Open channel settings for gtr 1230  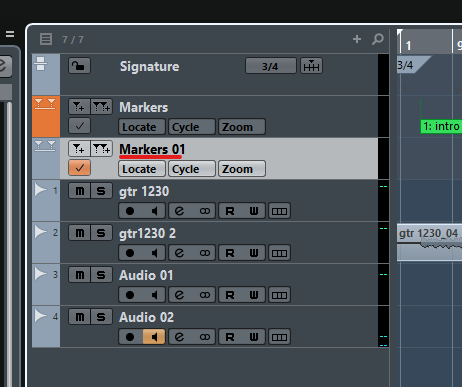coord(179,211)
